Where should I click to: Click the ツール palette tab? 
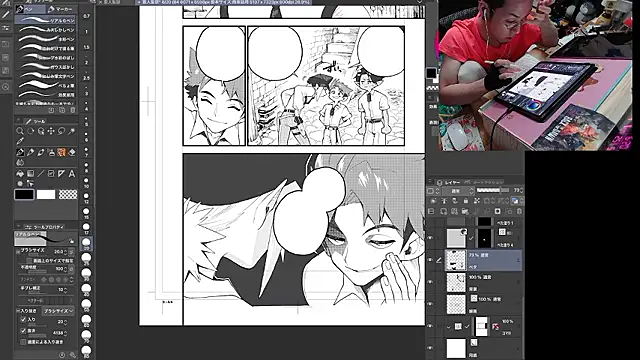click(x=36, y=121)
